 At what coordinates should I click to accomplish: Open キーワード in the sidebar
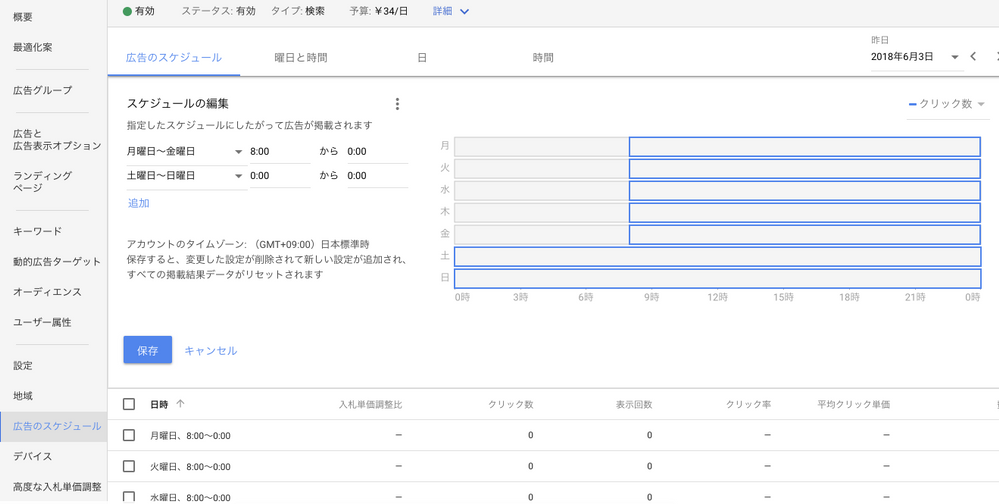click(38, 231)
